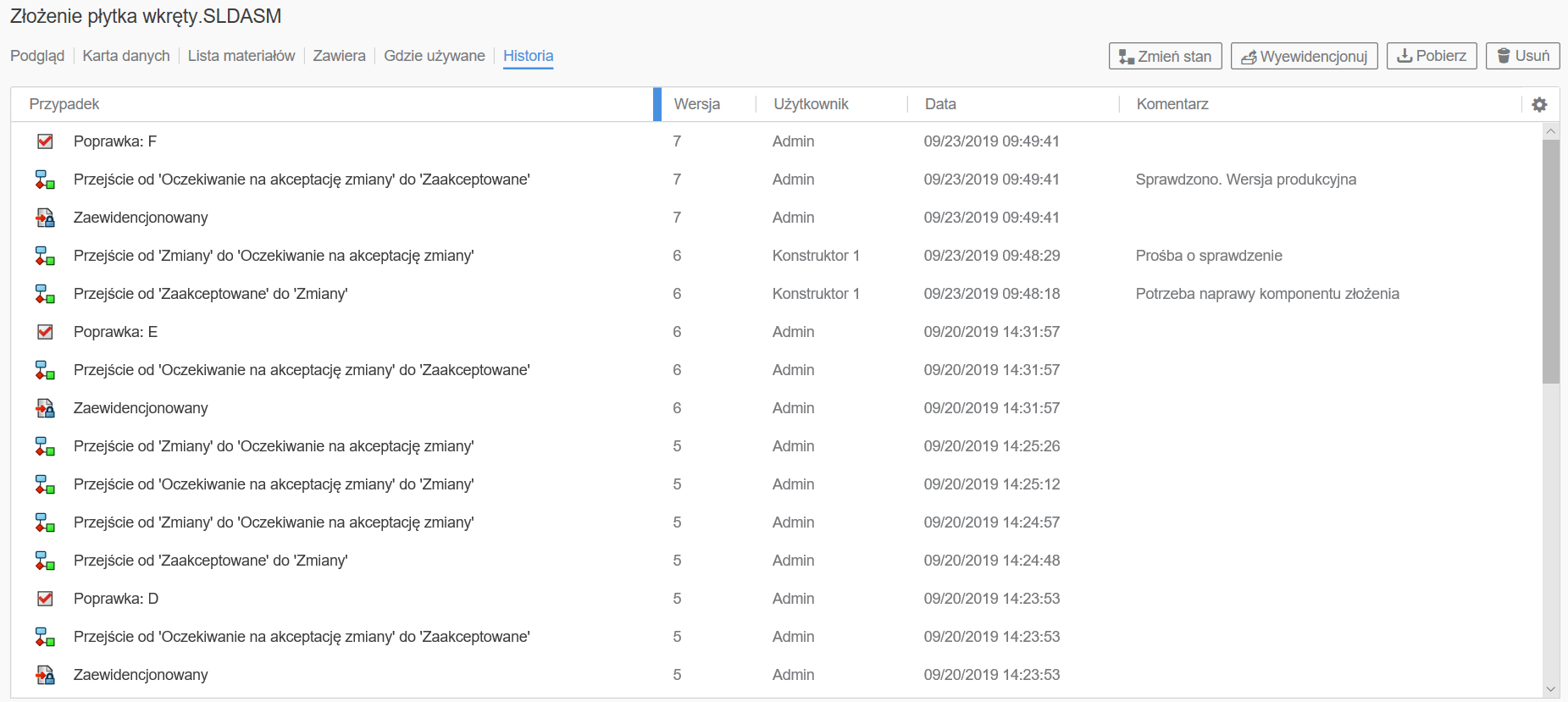Image resolution: width=1568 pixels, height=702 pixels.
Task: Open the Gdzie używane tab
Action: [x=434, y=56]
